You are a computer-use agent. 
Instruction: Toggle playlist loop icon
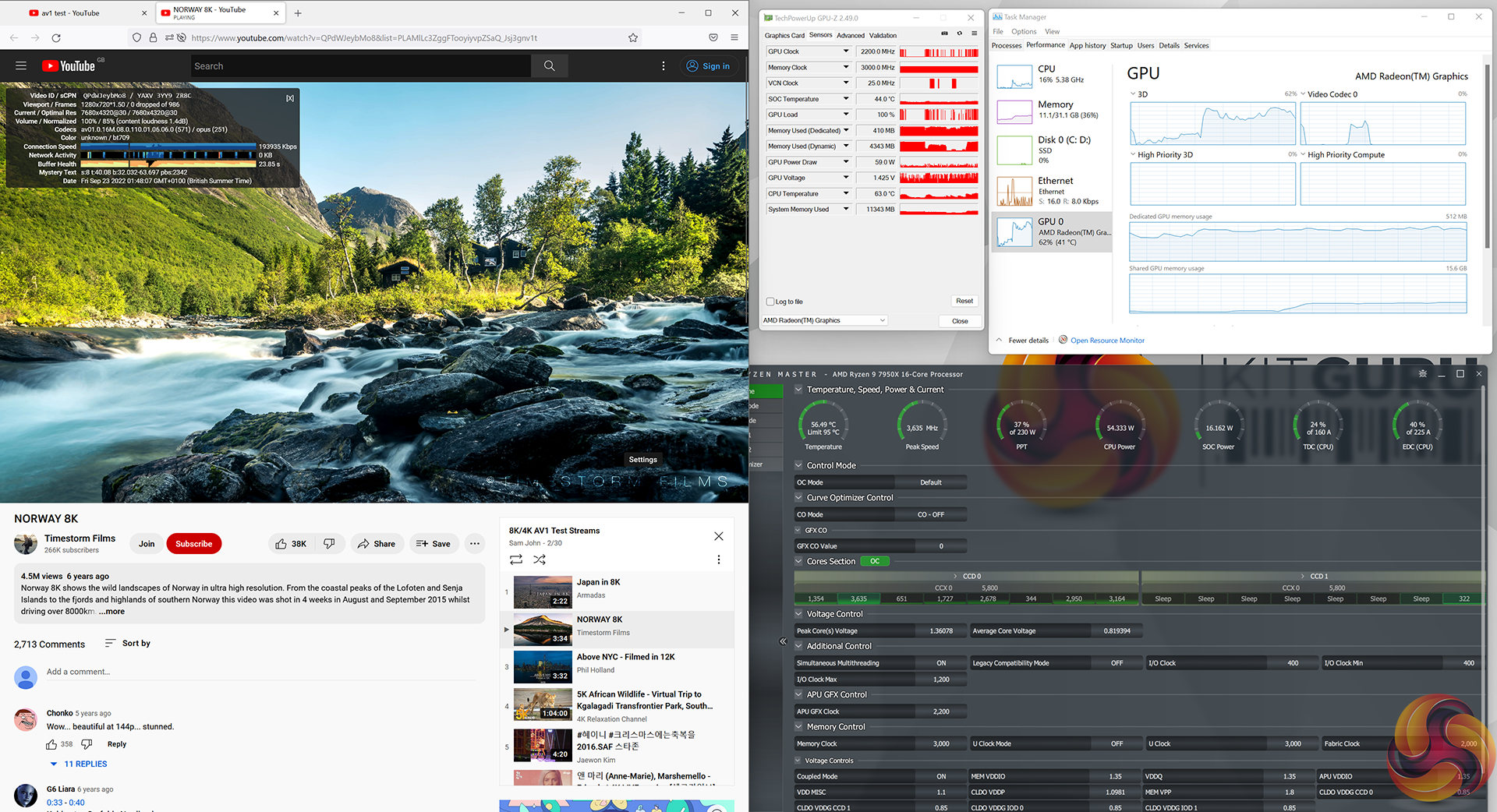point(516,560)
